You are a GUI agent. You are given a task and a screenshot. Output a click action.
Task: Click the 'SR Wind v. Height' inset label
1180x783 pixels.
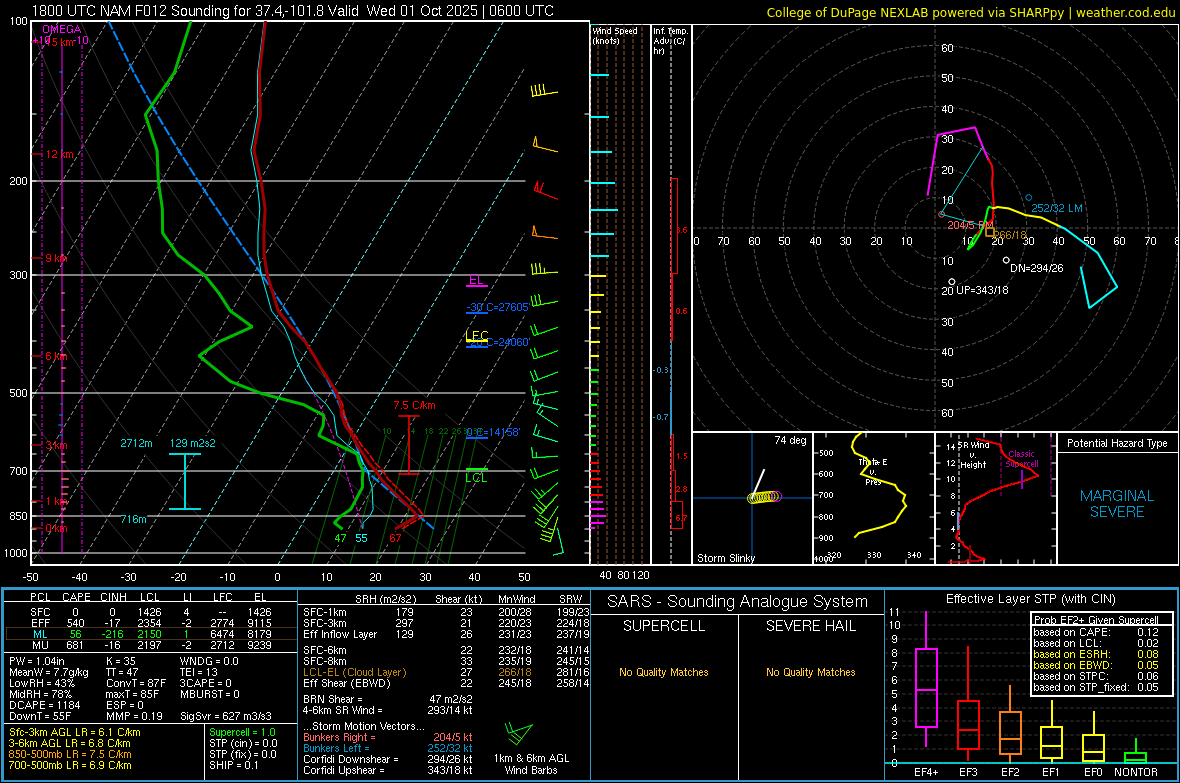(974, 455)
